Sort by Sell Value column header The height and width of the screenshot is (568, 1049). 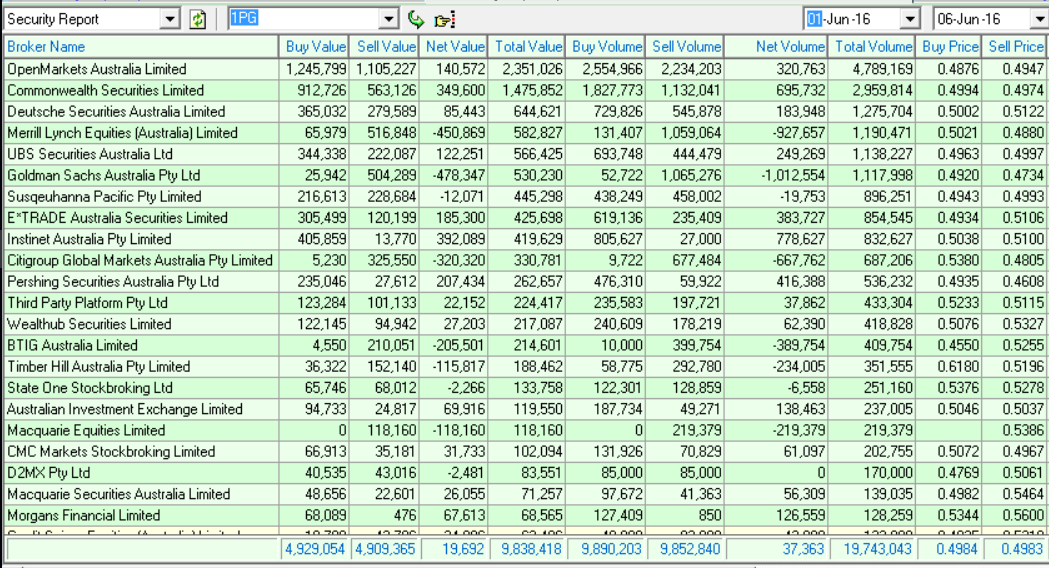pyautogui.click(x=384, y=47)
